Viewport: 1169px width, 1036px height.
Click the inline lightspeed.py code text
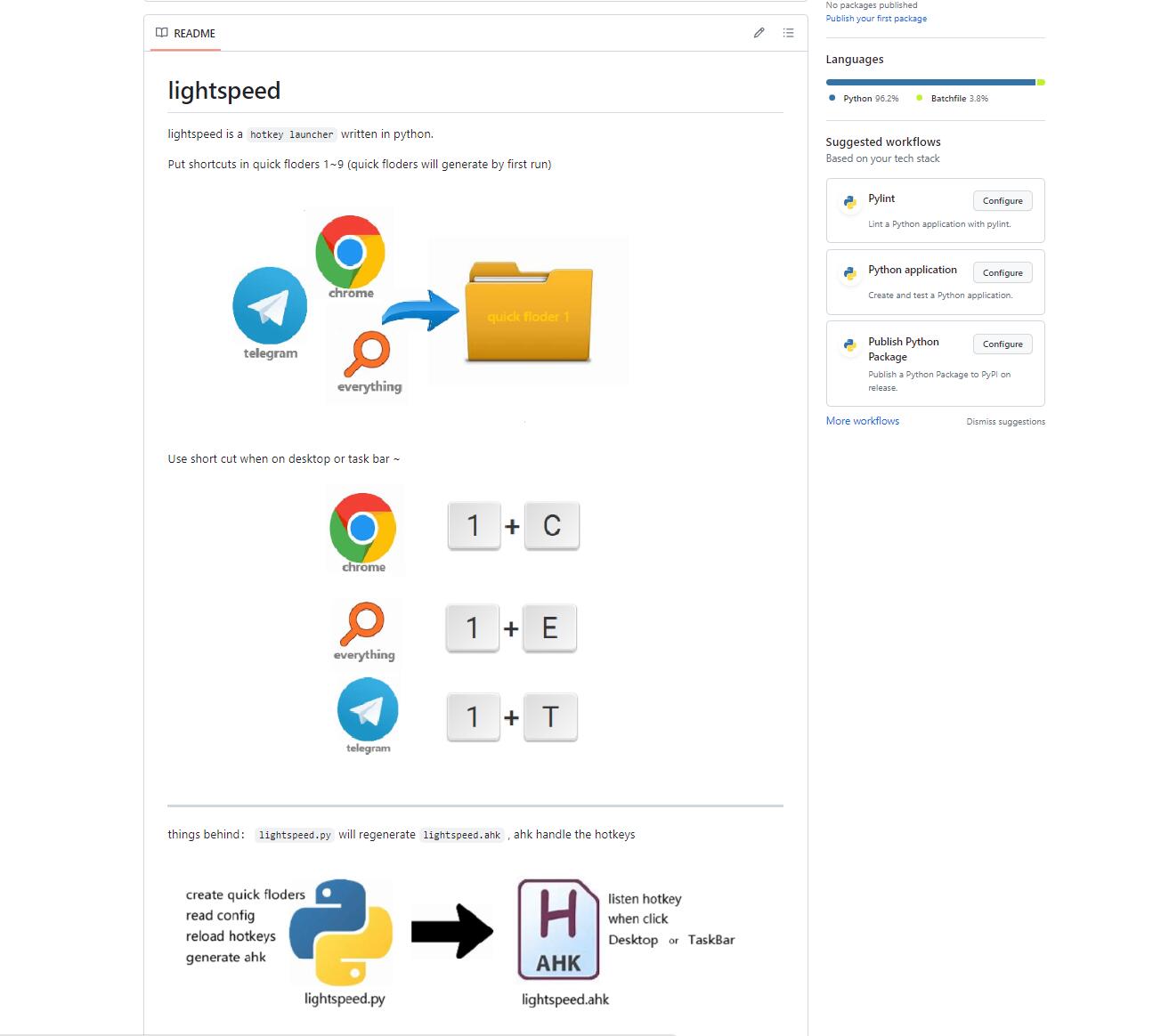coord(295,835)
